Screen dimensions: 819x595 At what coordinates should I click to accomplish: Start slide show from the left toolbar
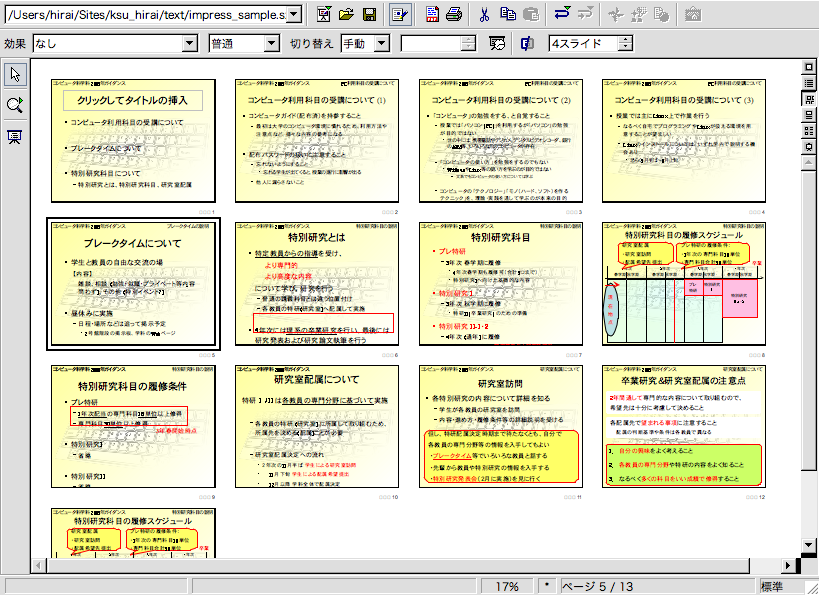(x=15, y=137)
